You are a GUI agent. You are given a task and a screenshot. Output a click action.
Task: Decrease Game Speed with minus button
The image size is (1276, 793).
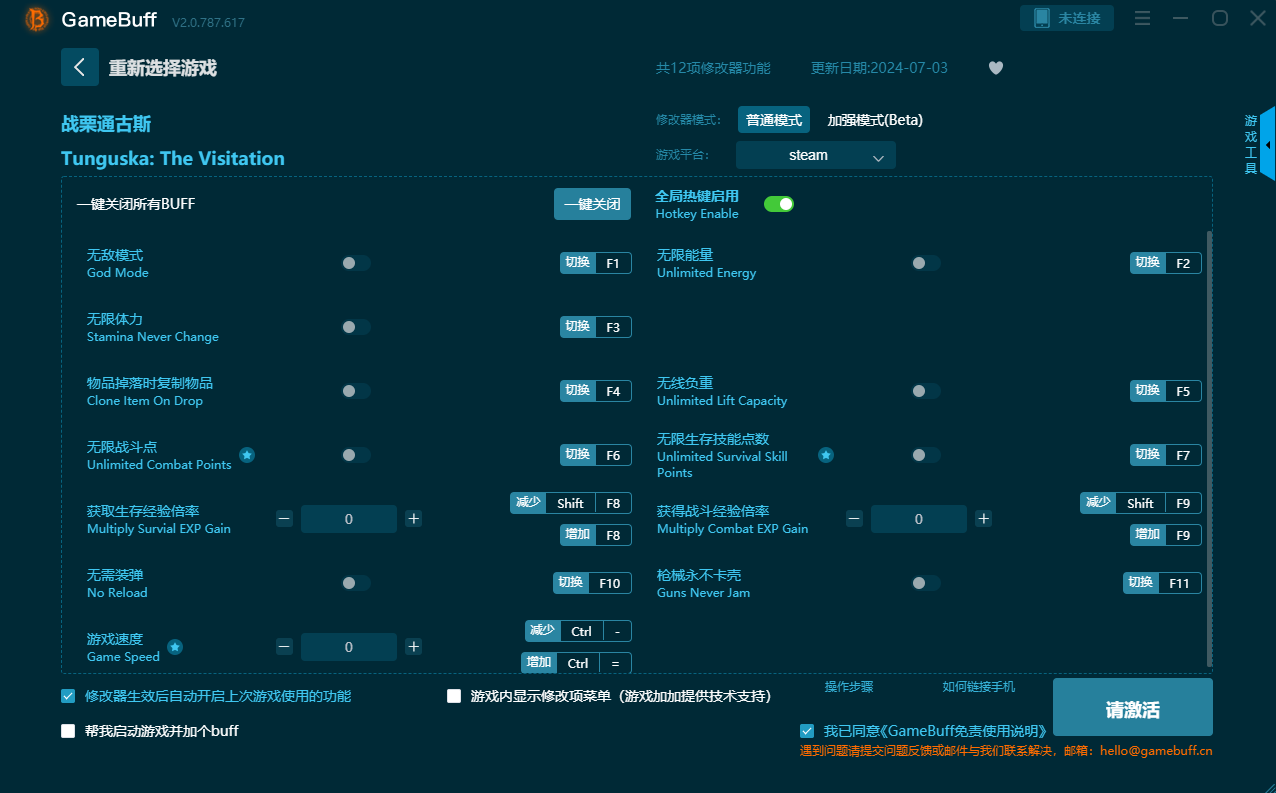[x=284, y=647]
